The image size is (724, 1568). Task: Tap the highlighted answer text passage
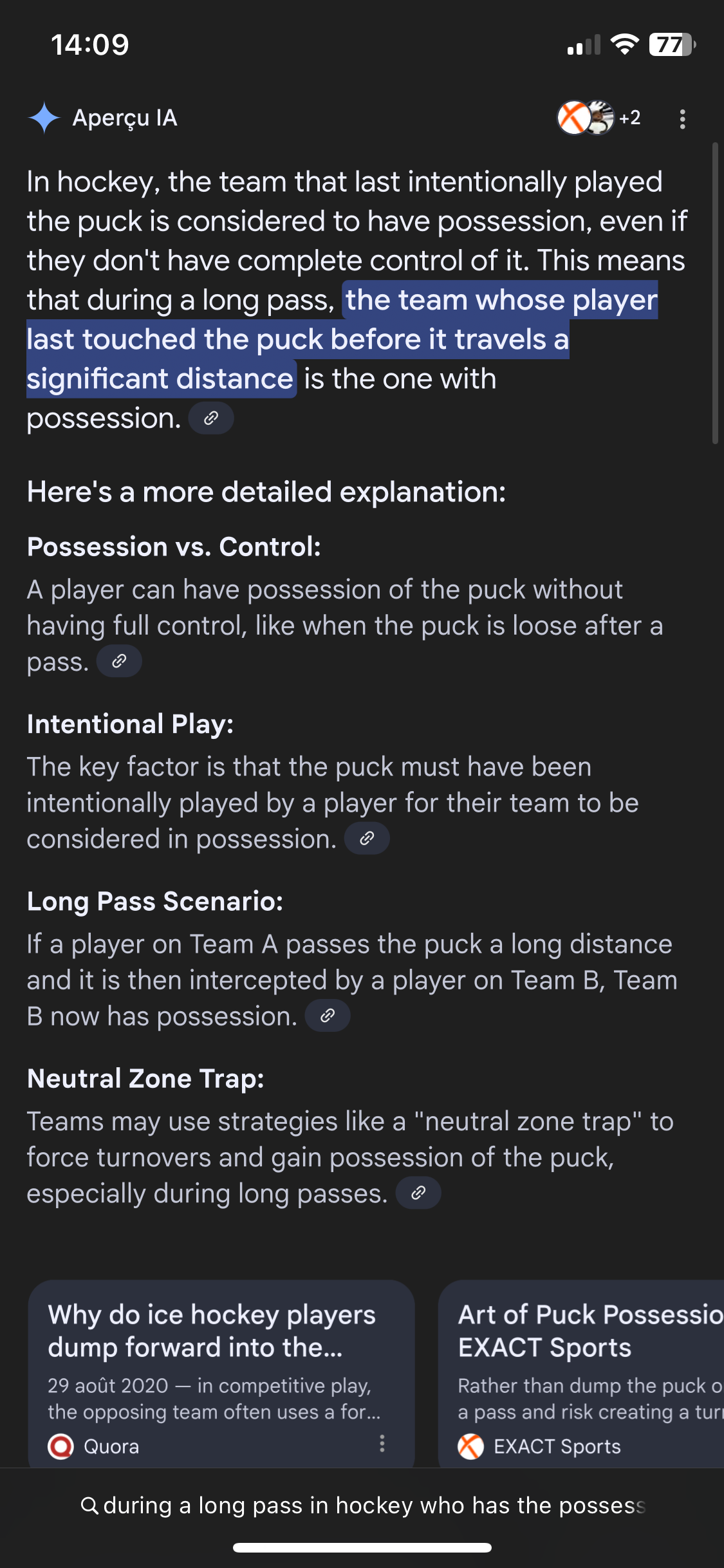point(342,339)
